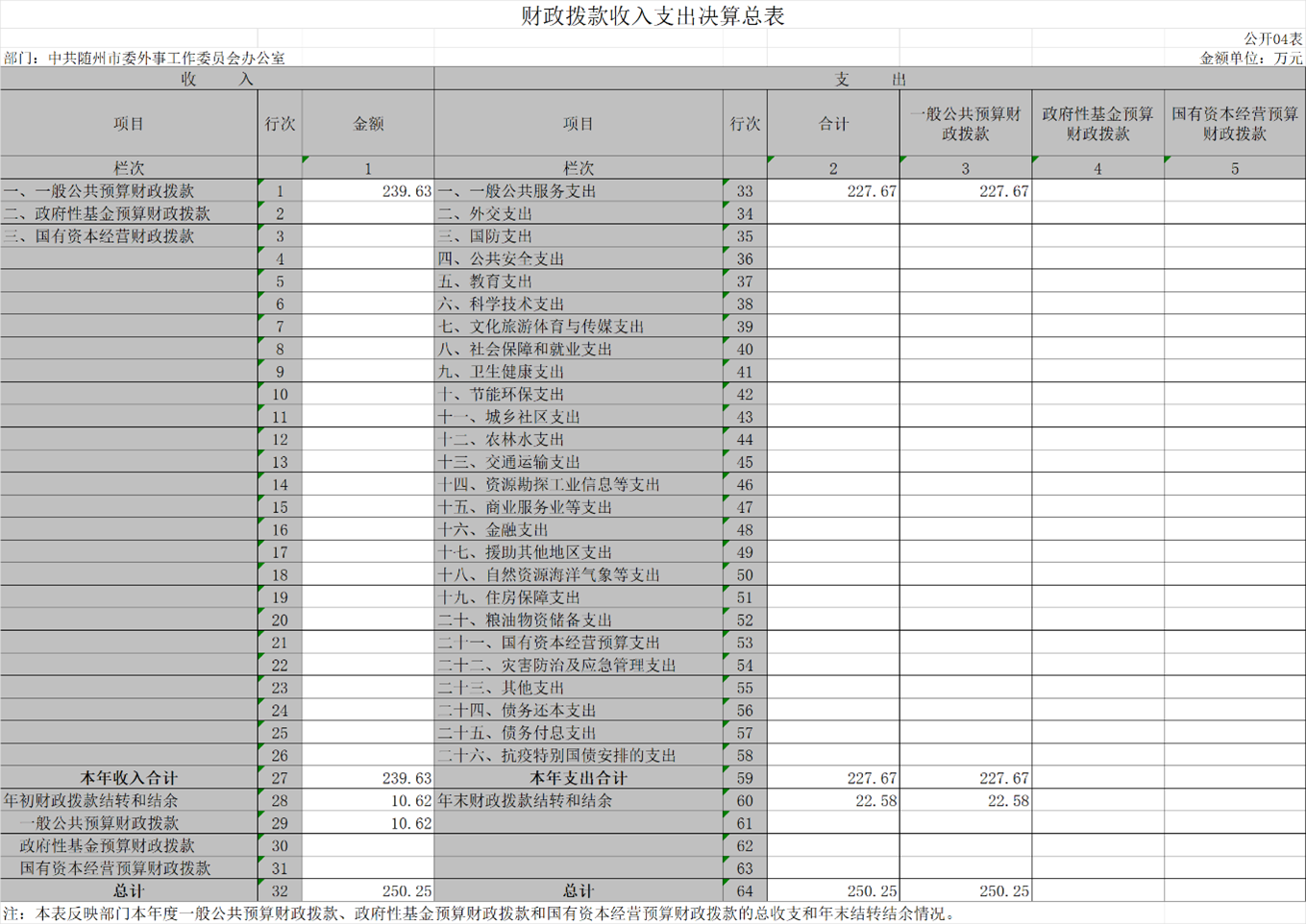Click the 金额单位：万元 text
The image size is (1306, 924).
[x=1251, y=58]
